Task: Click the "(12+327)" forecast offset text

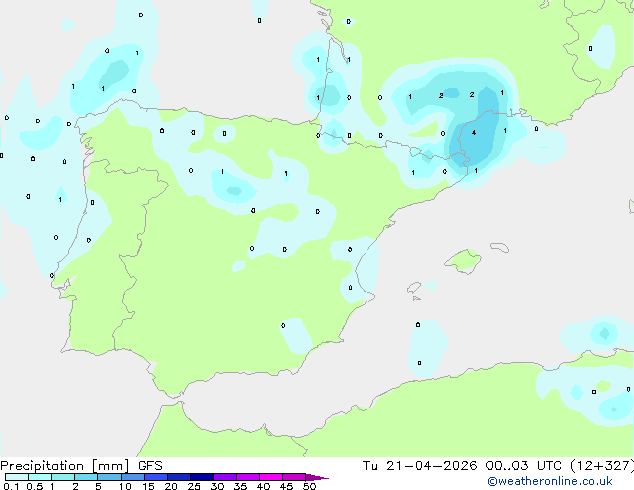Action: click(602, 466)
